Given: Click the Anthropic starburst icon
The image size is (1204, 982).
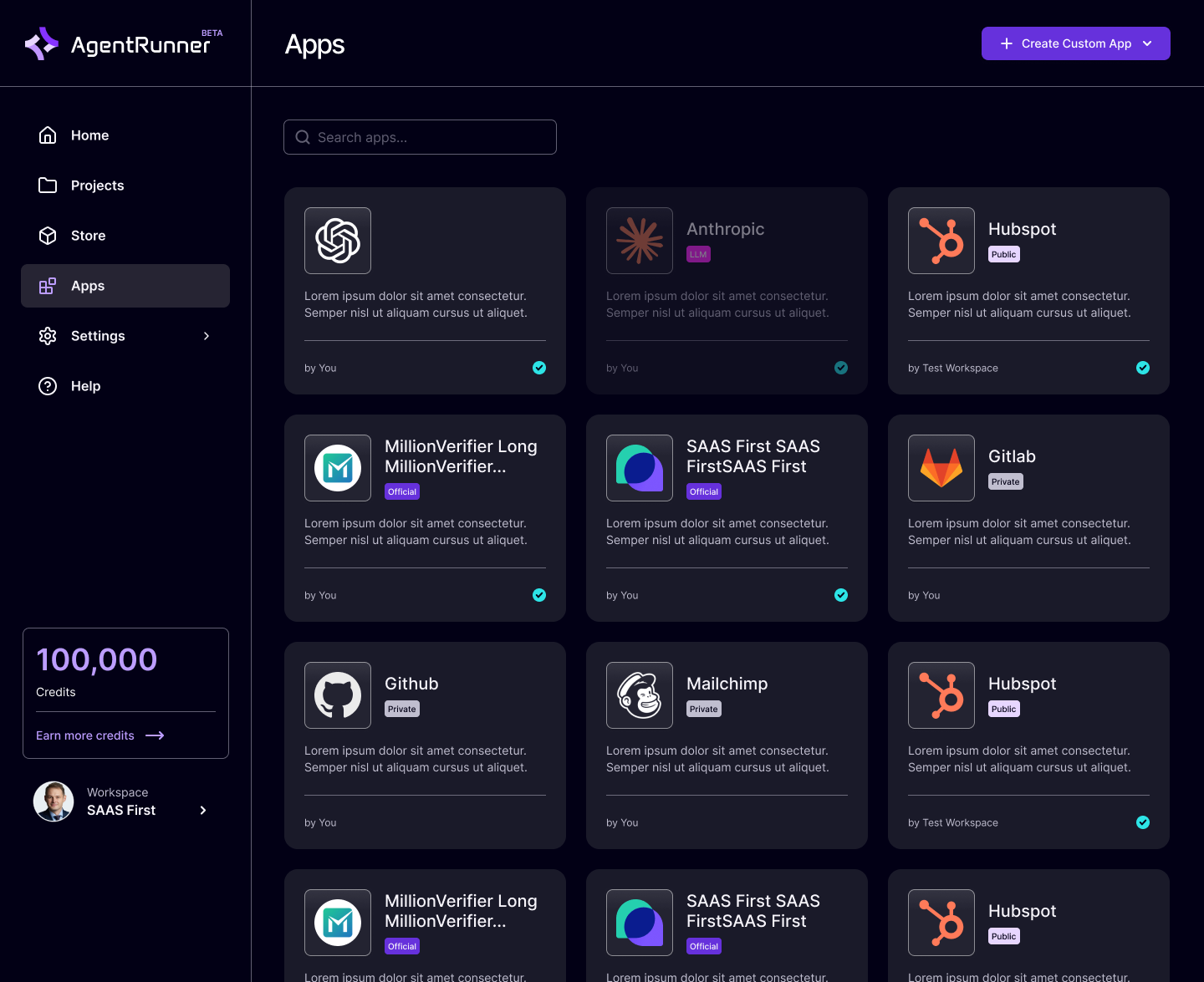Looking at the screenshot, I should point(640,241).
